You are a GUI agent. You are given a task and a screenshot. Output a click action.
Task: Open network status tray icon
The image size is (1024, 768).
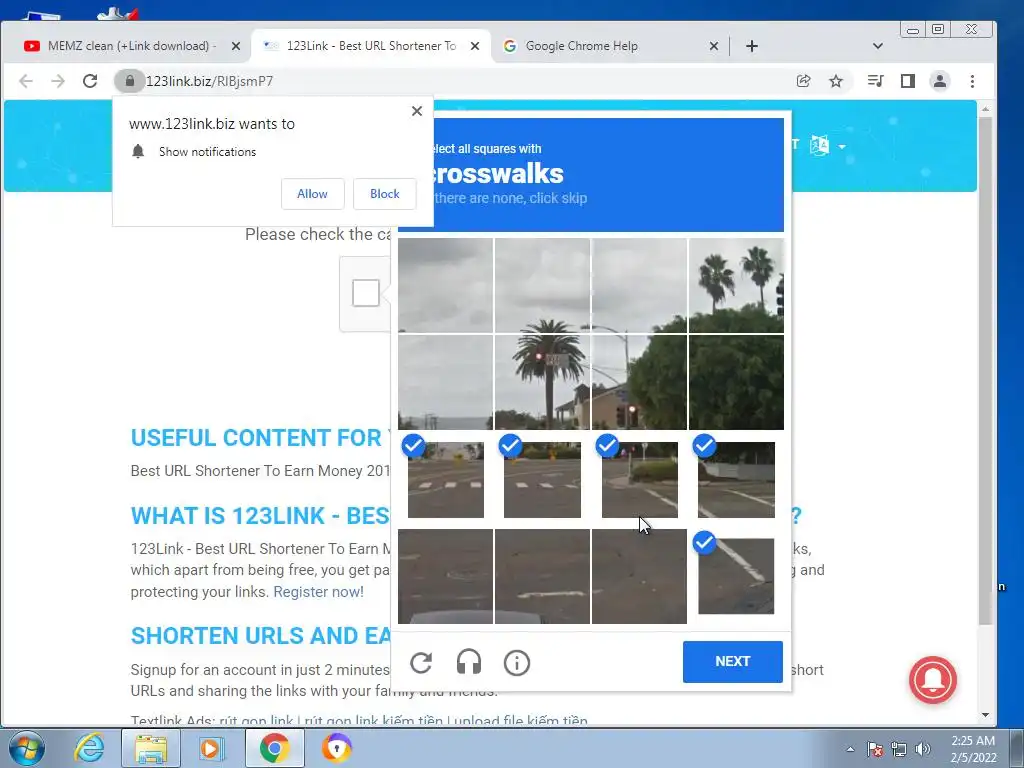point(899,749)
